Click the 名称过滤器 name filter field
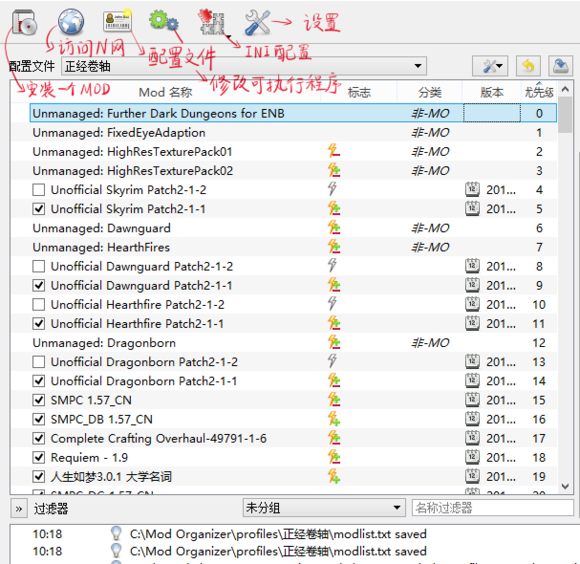This screenshot has width=580, height=564. coord(493,507)
